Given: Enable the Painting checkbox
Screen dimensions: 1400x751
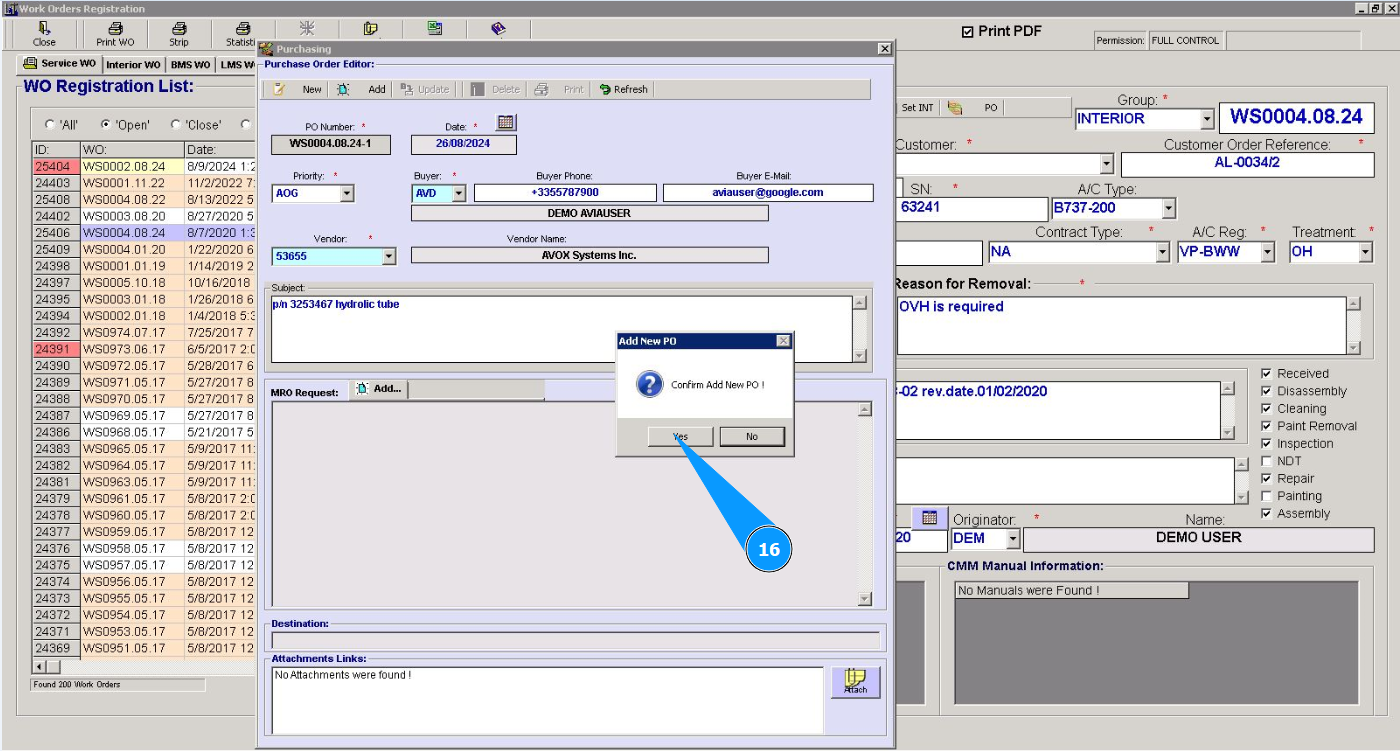Looking at the screenshot, I should tap(1267, 496).
